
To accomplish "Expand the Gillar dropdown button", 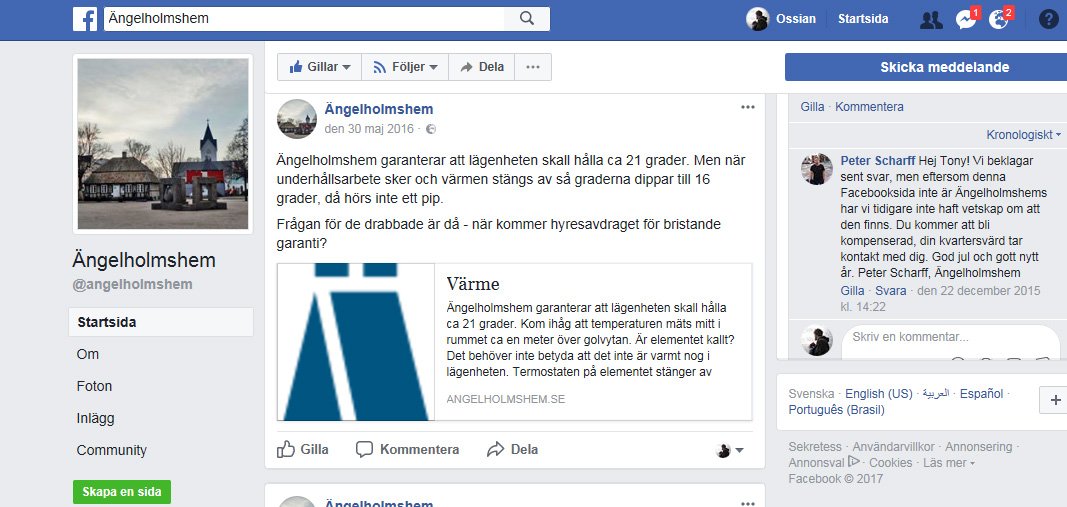I will (319, 67).
